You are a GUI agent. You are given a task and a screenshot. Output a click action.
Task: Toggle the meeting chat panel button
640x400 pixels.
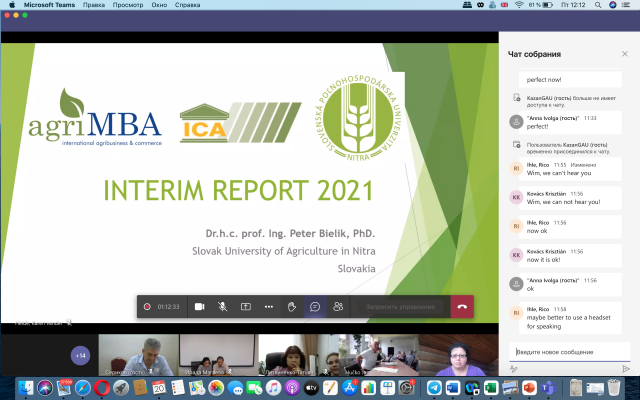[315, 307]
